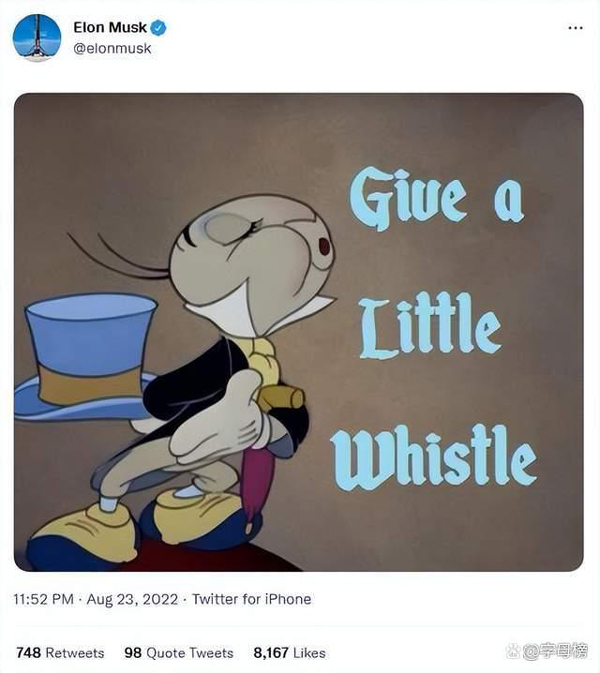The image size is (600, 673).
Task: Click the "Whistle" word in image
Action: tap(433, 457)
